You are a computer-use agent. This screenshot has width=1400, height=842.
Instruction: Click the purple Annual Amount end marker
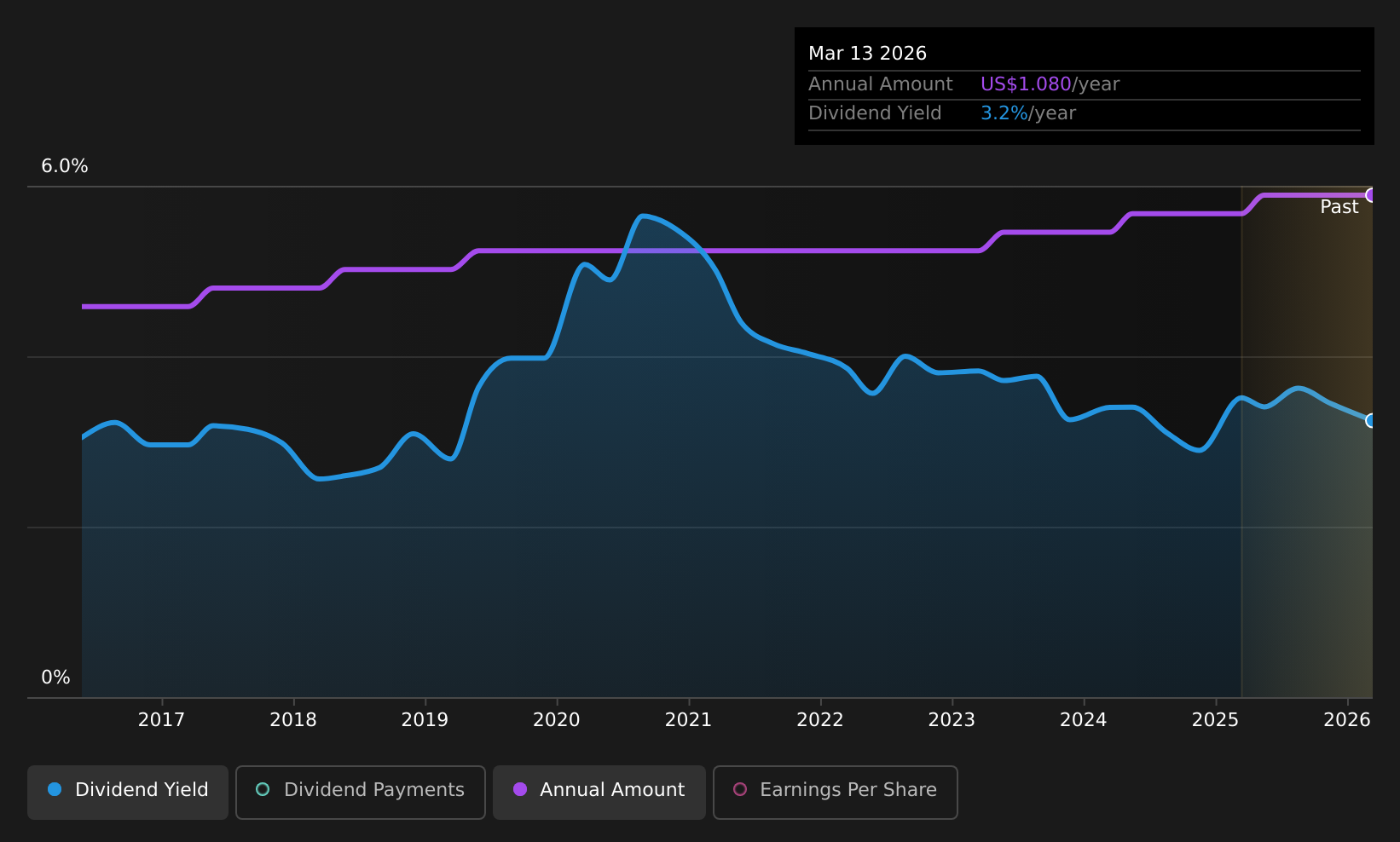click(1371, 195)
